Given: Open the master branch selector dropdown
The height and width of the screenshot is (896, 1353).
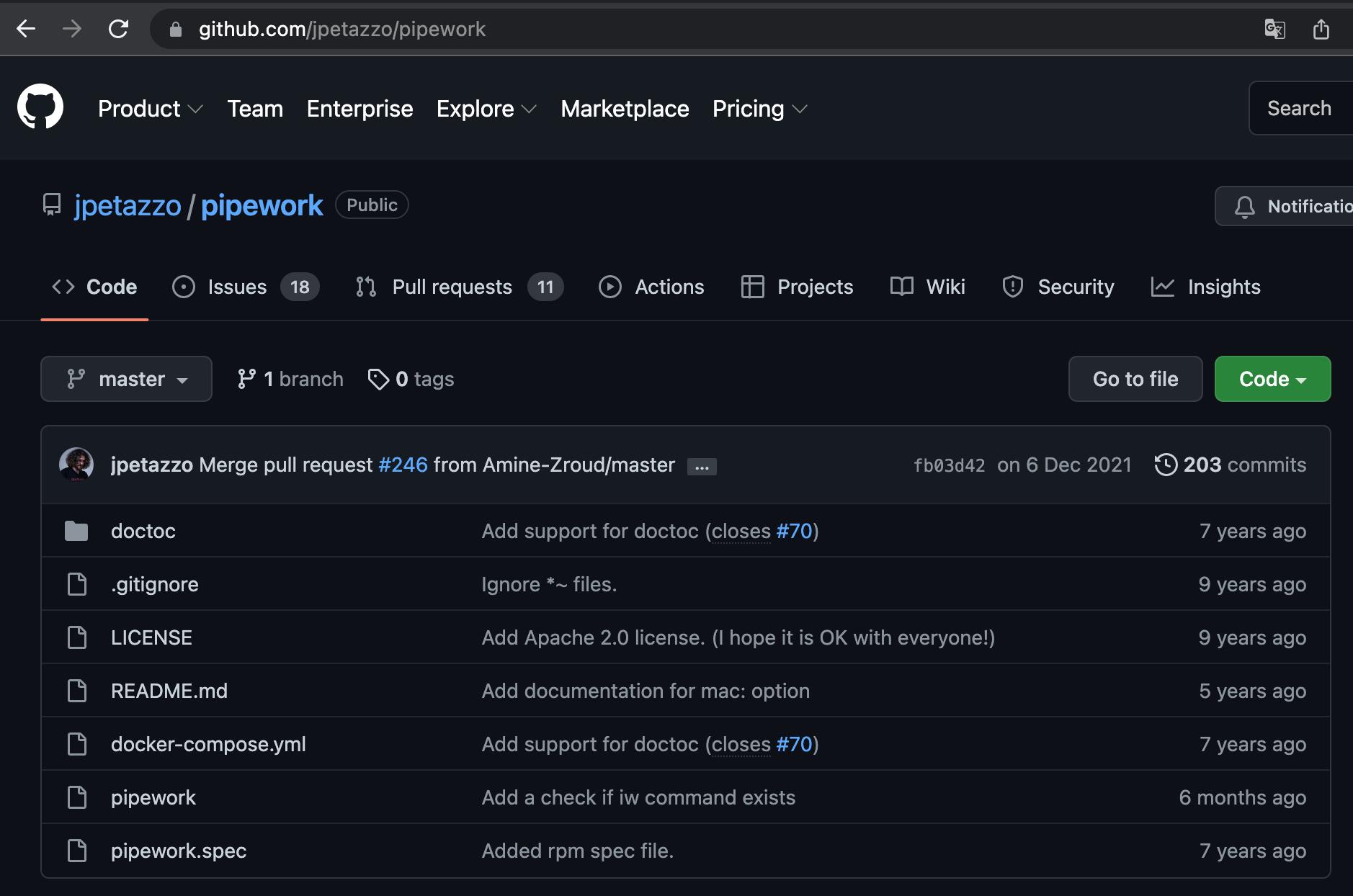Looking at the screenshot, I should (x=126, y=379).
